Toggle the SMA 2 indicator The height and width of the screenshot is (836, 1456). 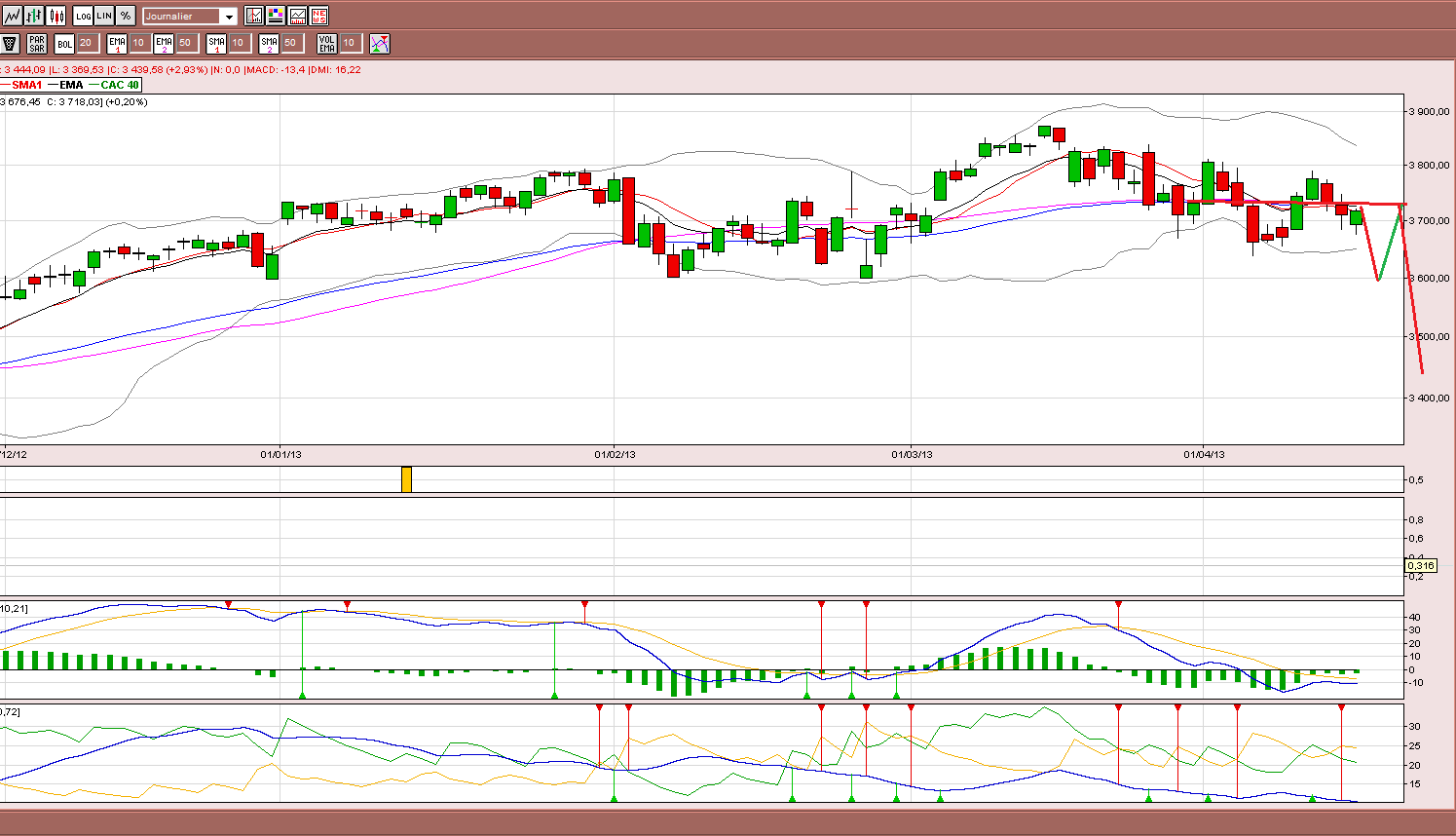[269, 43]
